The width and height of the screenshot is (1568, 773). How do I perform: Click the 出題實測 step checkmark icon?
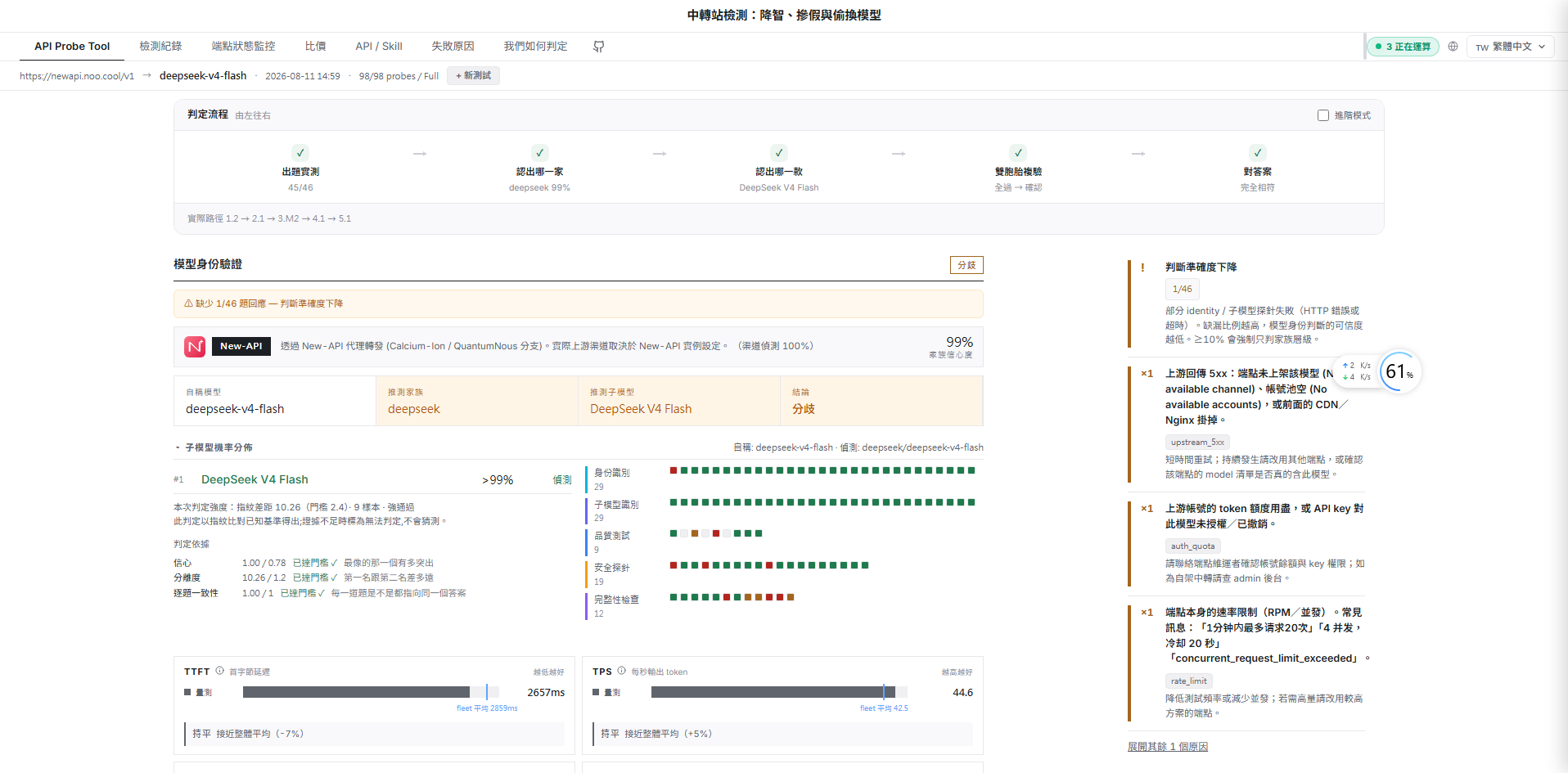click(300, 153)
